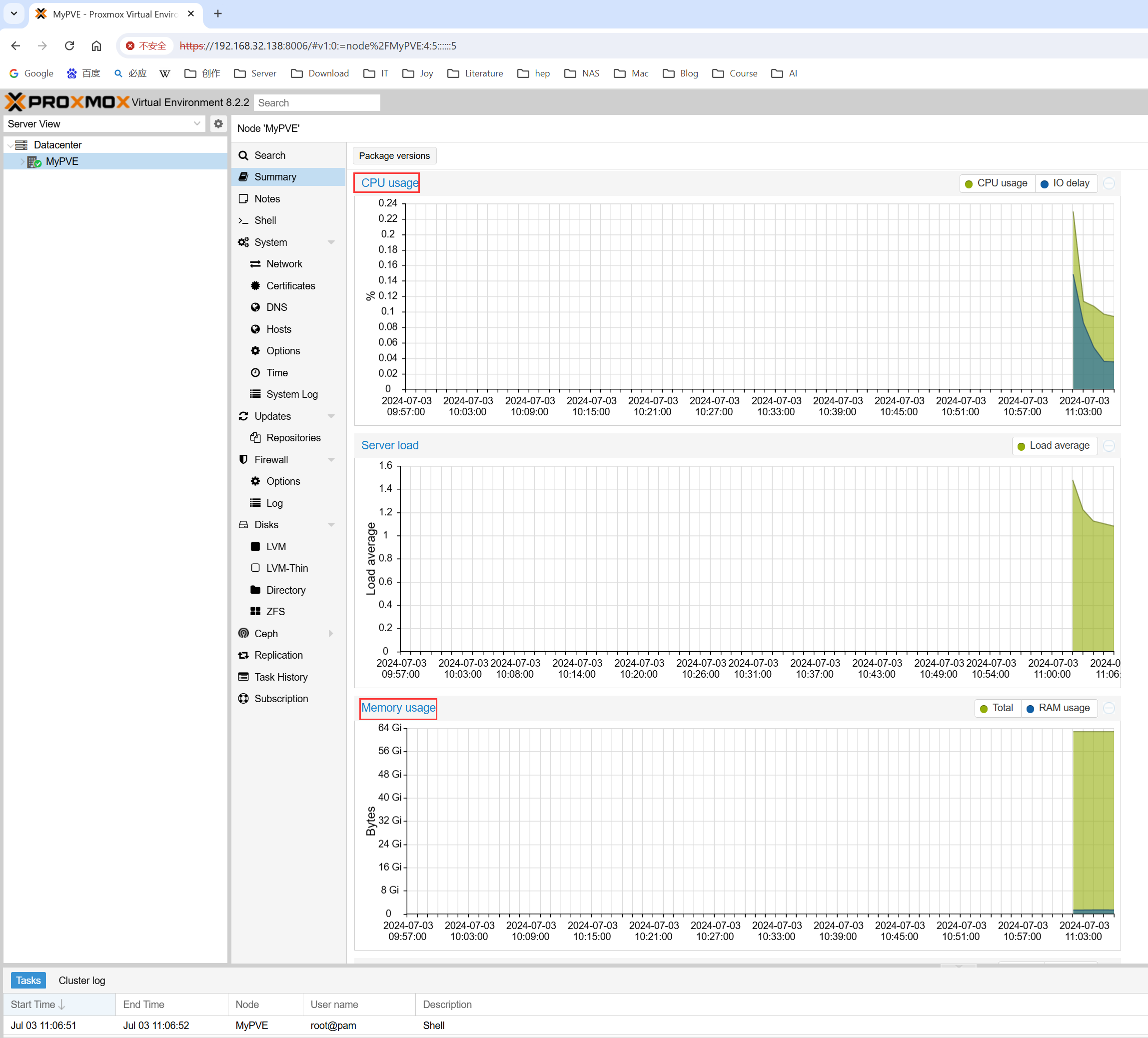Image resolution: width=1148 pixels, height=1038 pixels.
Task: Open Updates refresh icon
Action: pos(243,416)
